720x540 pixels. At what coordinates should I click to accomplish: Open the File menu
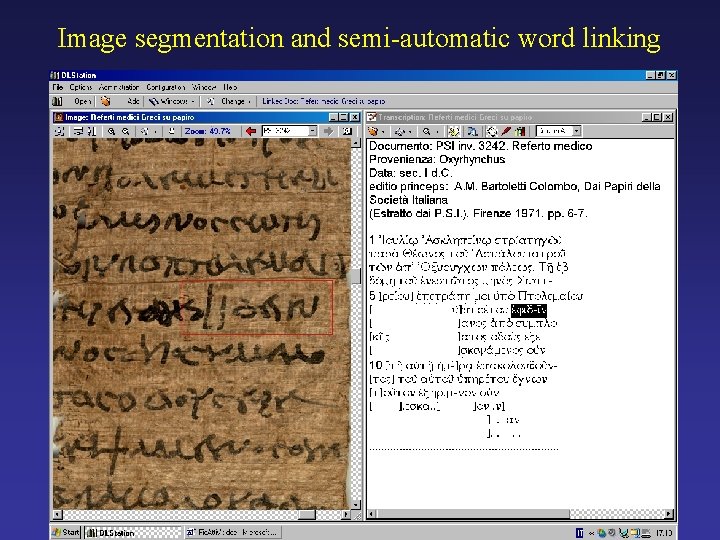[57, 87]
